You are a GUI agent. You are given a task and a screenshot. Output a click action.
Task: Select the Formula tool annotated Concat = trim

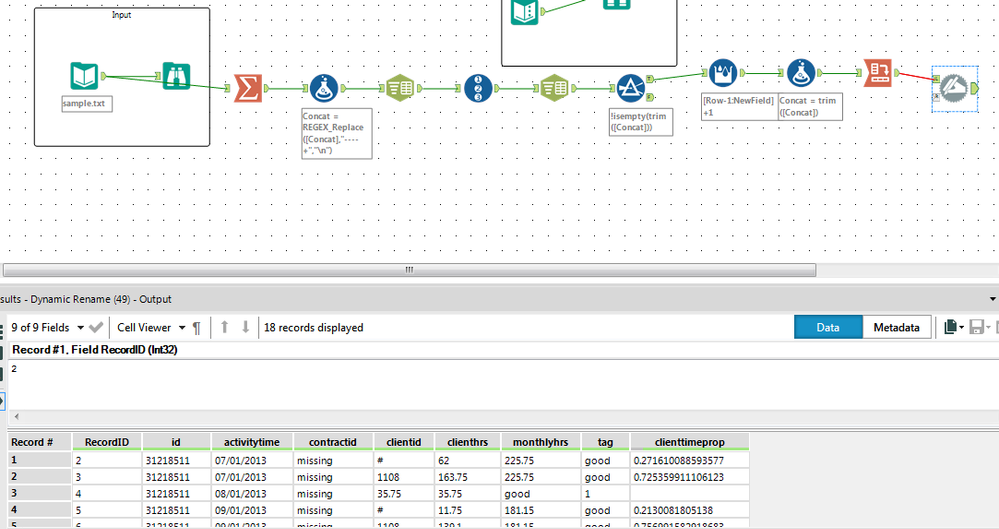click(801, 73)
